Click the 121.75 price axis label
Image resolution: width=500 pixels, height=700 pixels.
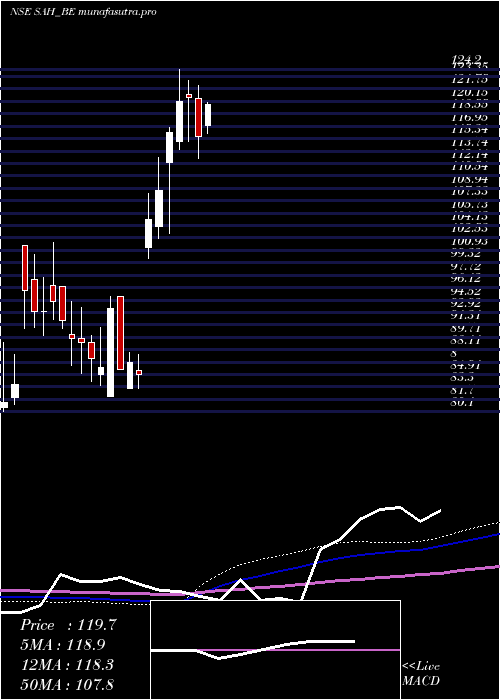[469, 80]
